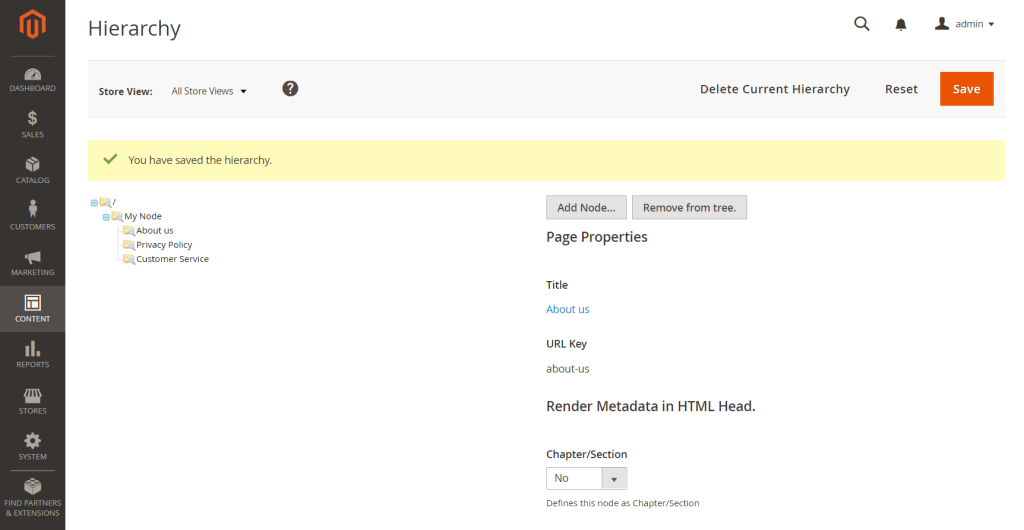1024x530 pixels.
Task: Open the Customers person icon
Action: (32, 210)
